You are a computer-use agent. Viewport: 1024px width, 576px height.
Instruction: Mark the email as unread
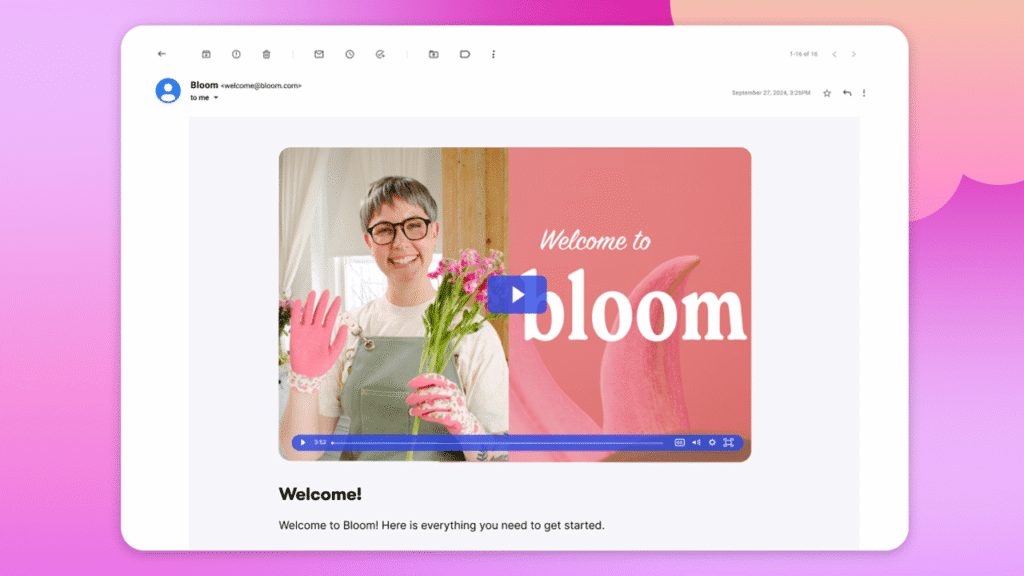tap(319, 54)
